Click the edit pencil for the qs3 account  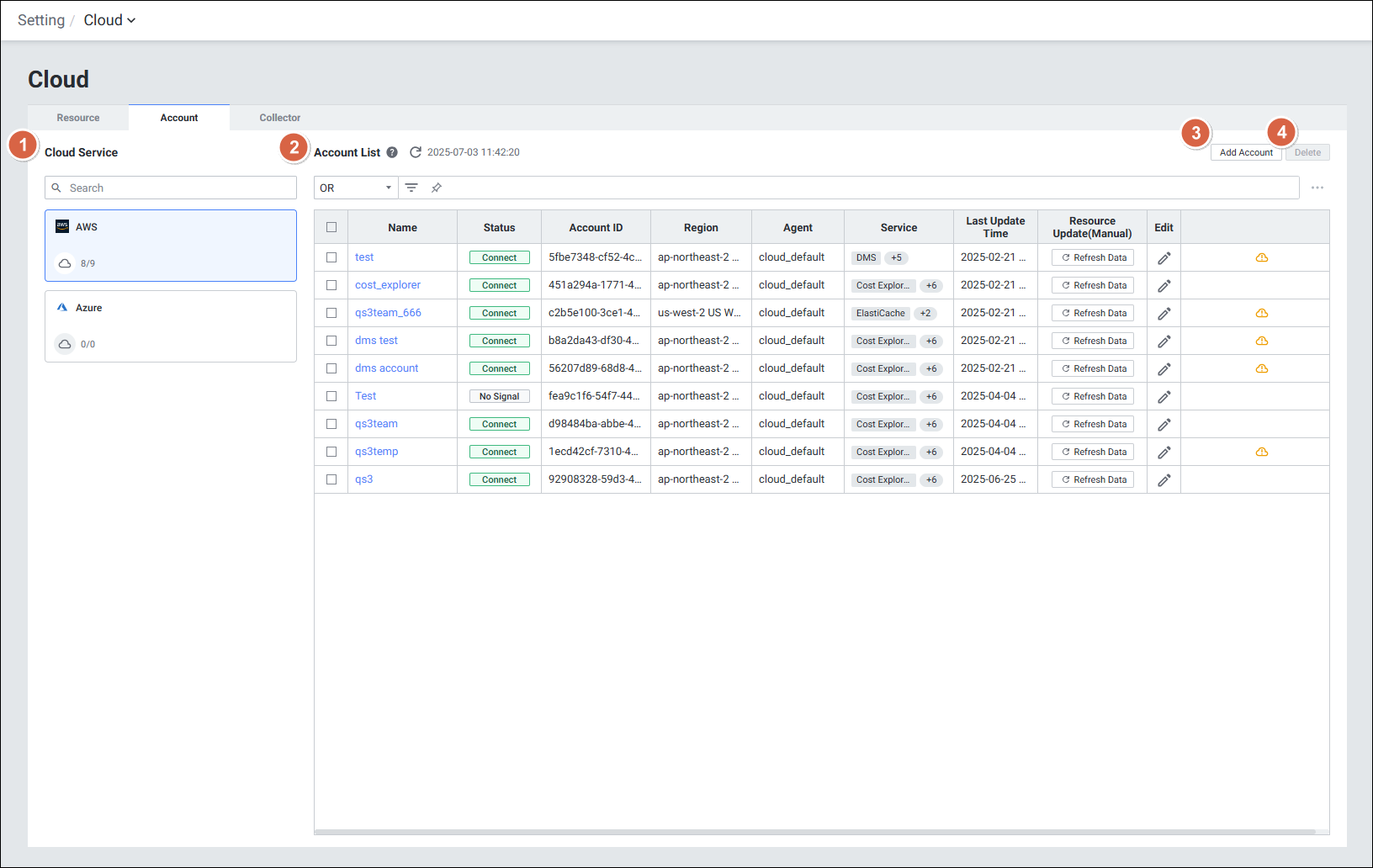click(1164, 480)
